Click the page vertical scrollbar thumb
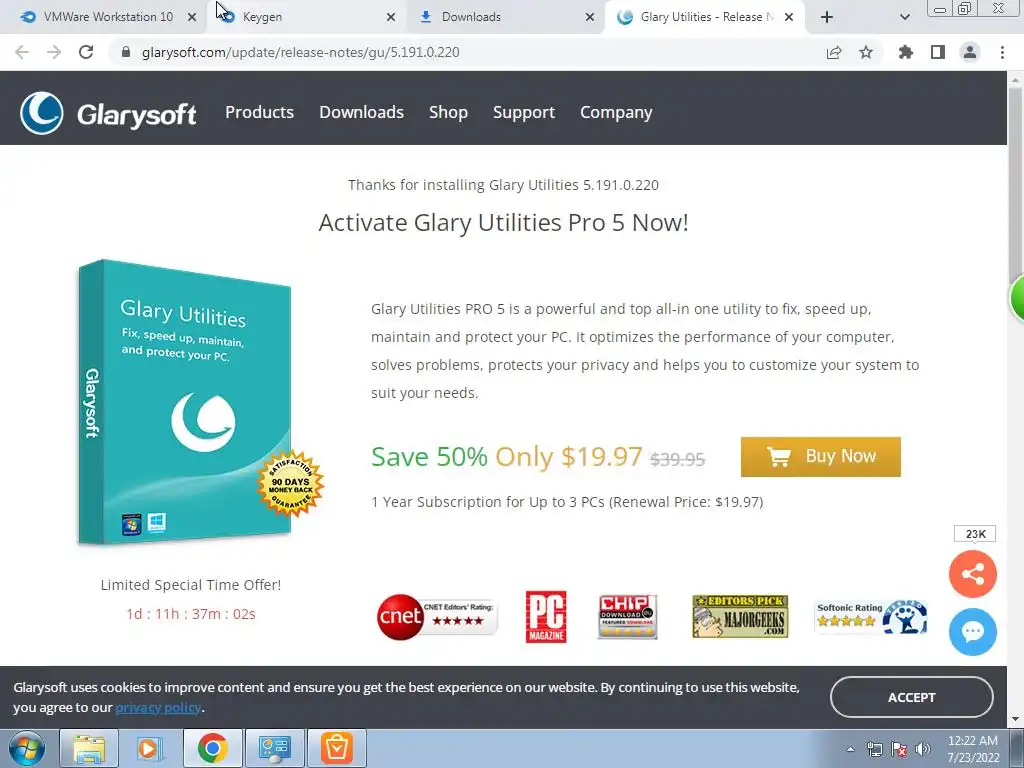This screenshot has height=768, width=1024. (1016, 185)
